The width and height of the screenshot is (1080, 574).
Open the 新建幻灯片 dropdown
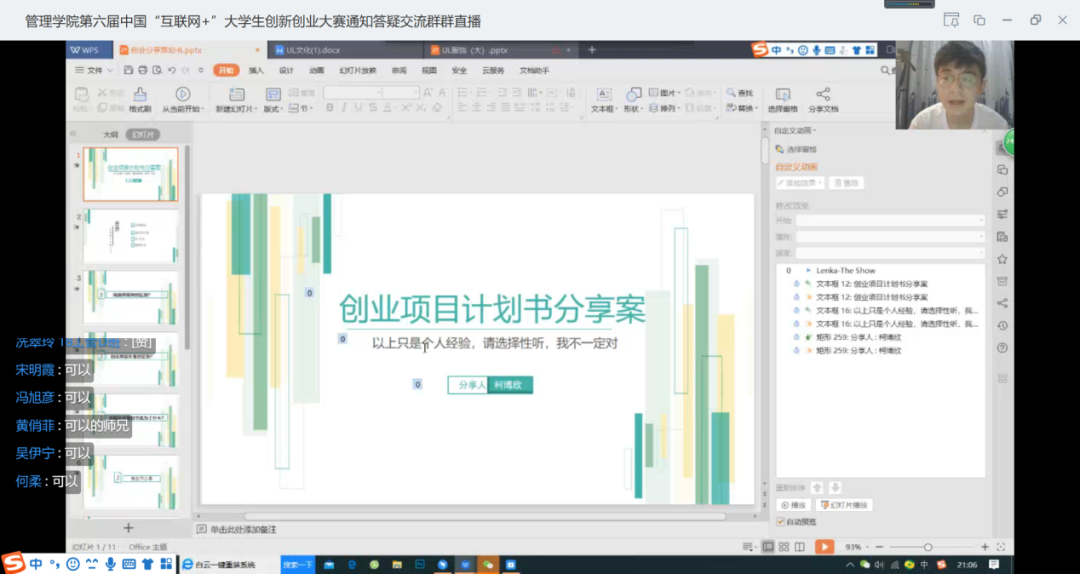234,108
